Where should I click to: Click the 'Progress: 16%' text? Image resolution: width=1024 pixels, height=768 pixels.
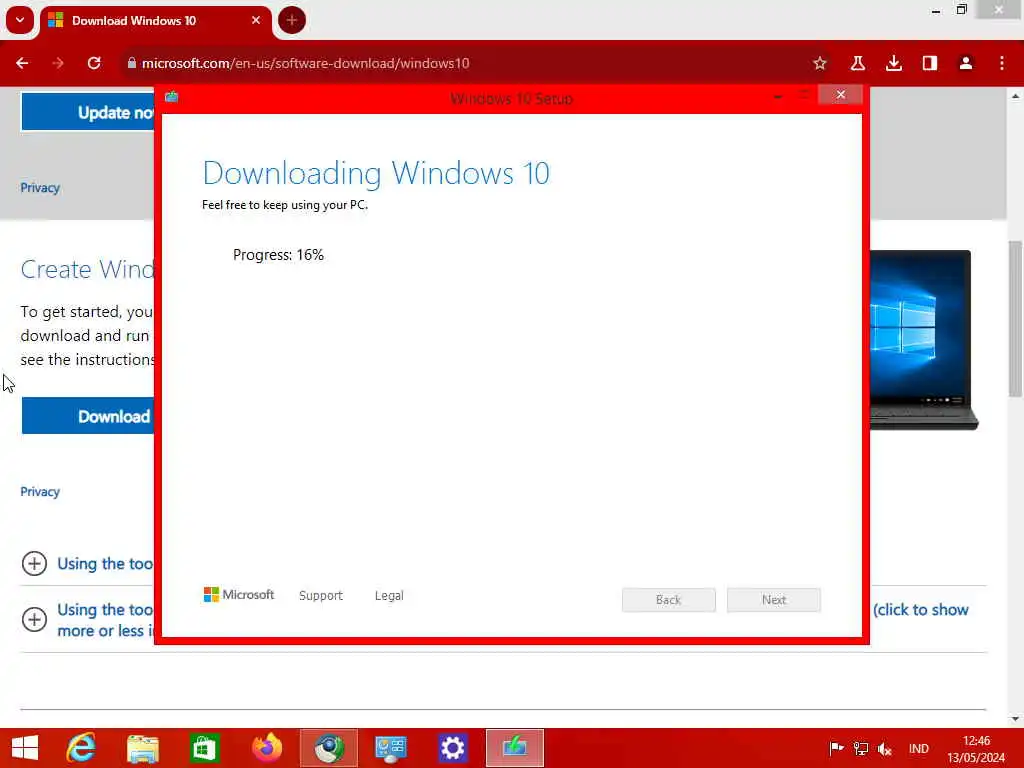[x=278, y=255]
